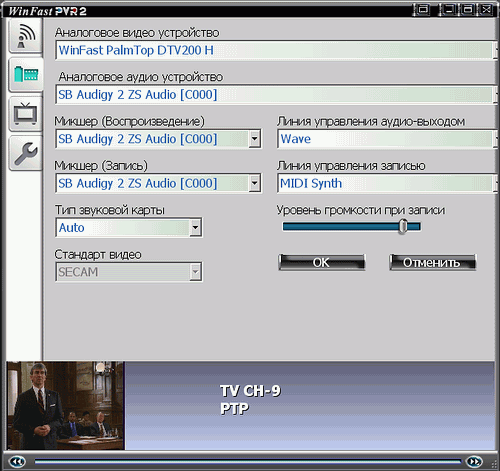This screenshot has width=500, height=471.
Task: Open the wrench tools settings tab
Action: click(26, 153)
